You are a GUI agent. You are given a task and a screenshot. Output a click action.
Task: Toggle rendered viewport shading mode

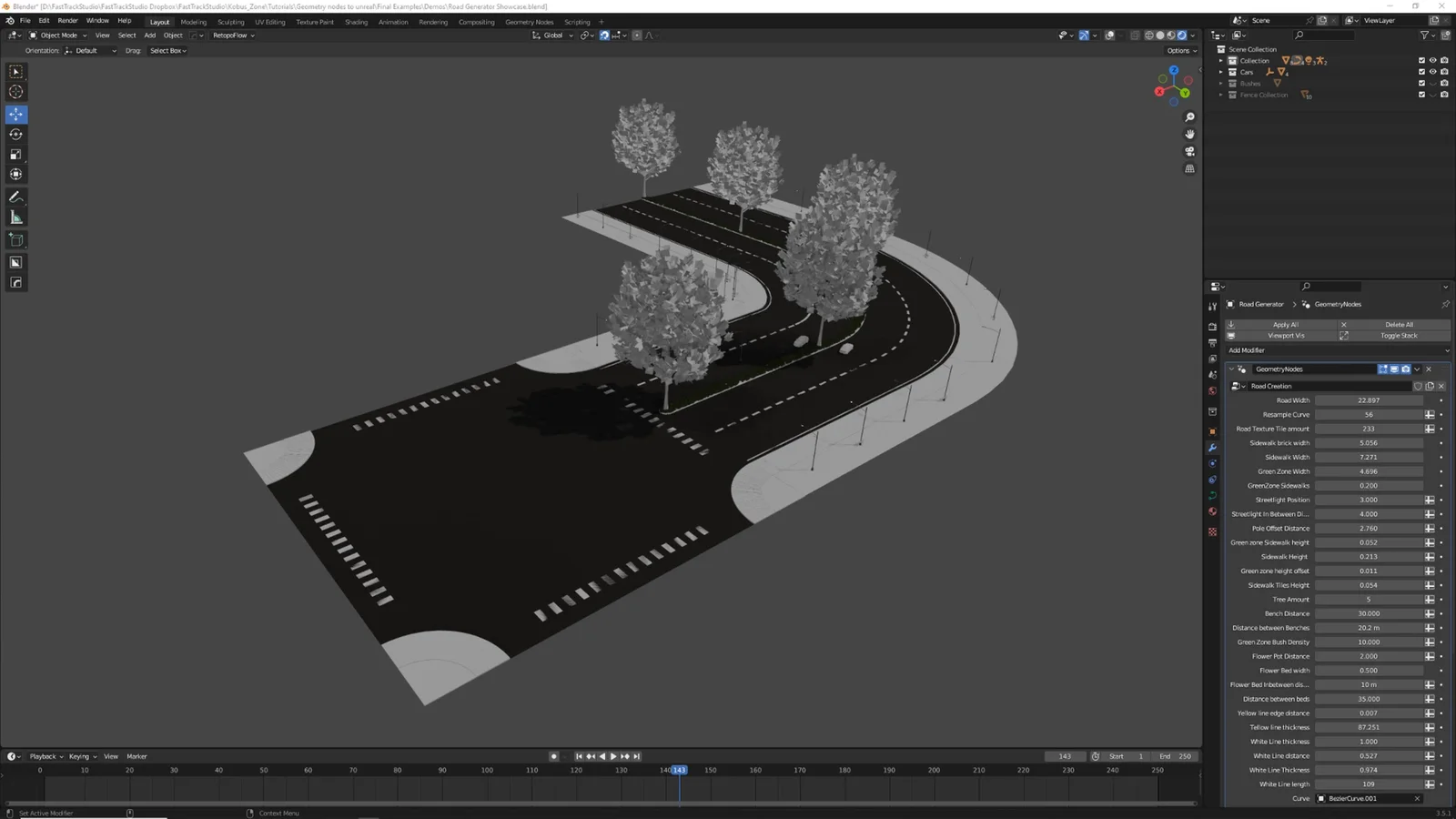tap(1182, 35)
